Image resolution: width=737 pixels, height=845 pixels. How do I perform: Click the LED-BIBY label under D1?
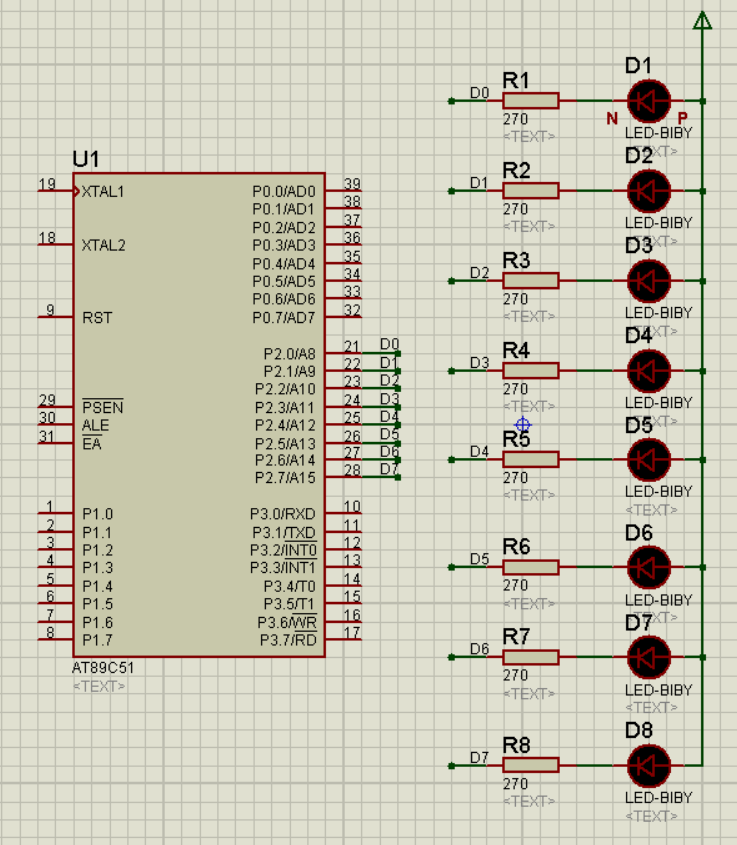658,133
